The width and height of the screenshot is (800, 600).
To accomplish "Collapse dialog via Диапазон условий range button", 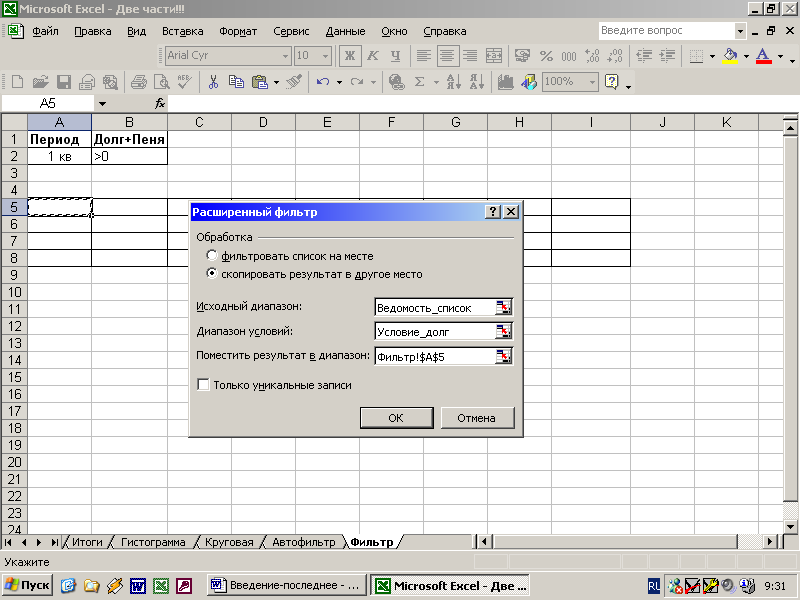I will pos(503,332).
